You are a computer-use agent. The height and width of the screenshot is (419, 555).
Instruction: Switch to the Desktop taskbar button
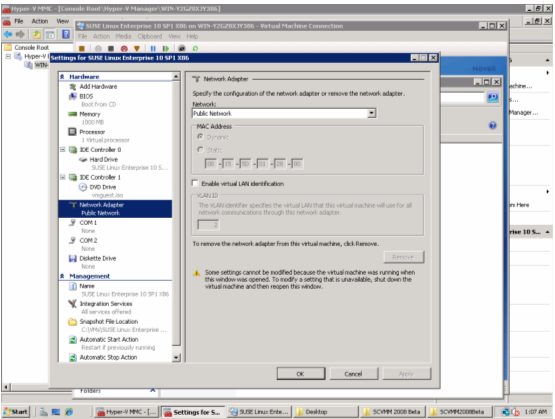(325, 412)
